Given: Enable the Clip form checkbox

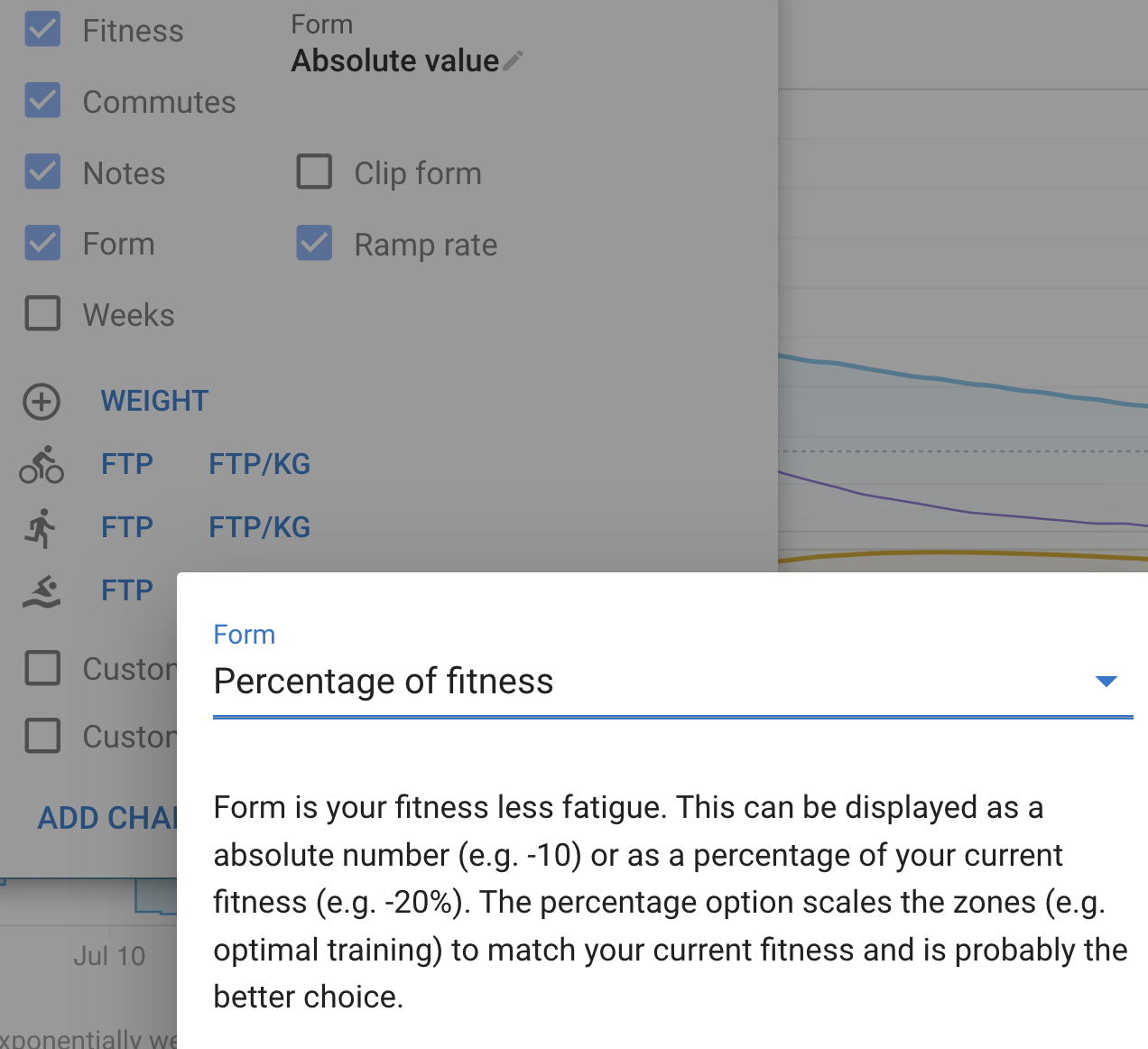Looking at the screenshot, I should tap(314, 172).
